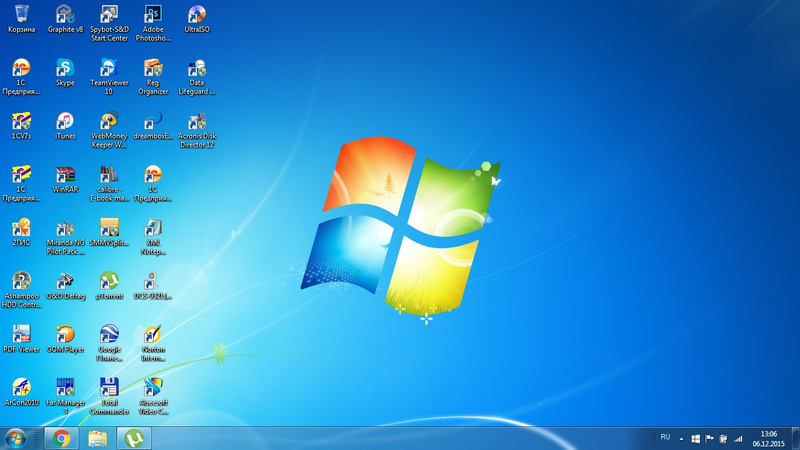Switch the RU input language indicator
The image size is (800, 450).
pyautogui.click(x=665, y=438)
